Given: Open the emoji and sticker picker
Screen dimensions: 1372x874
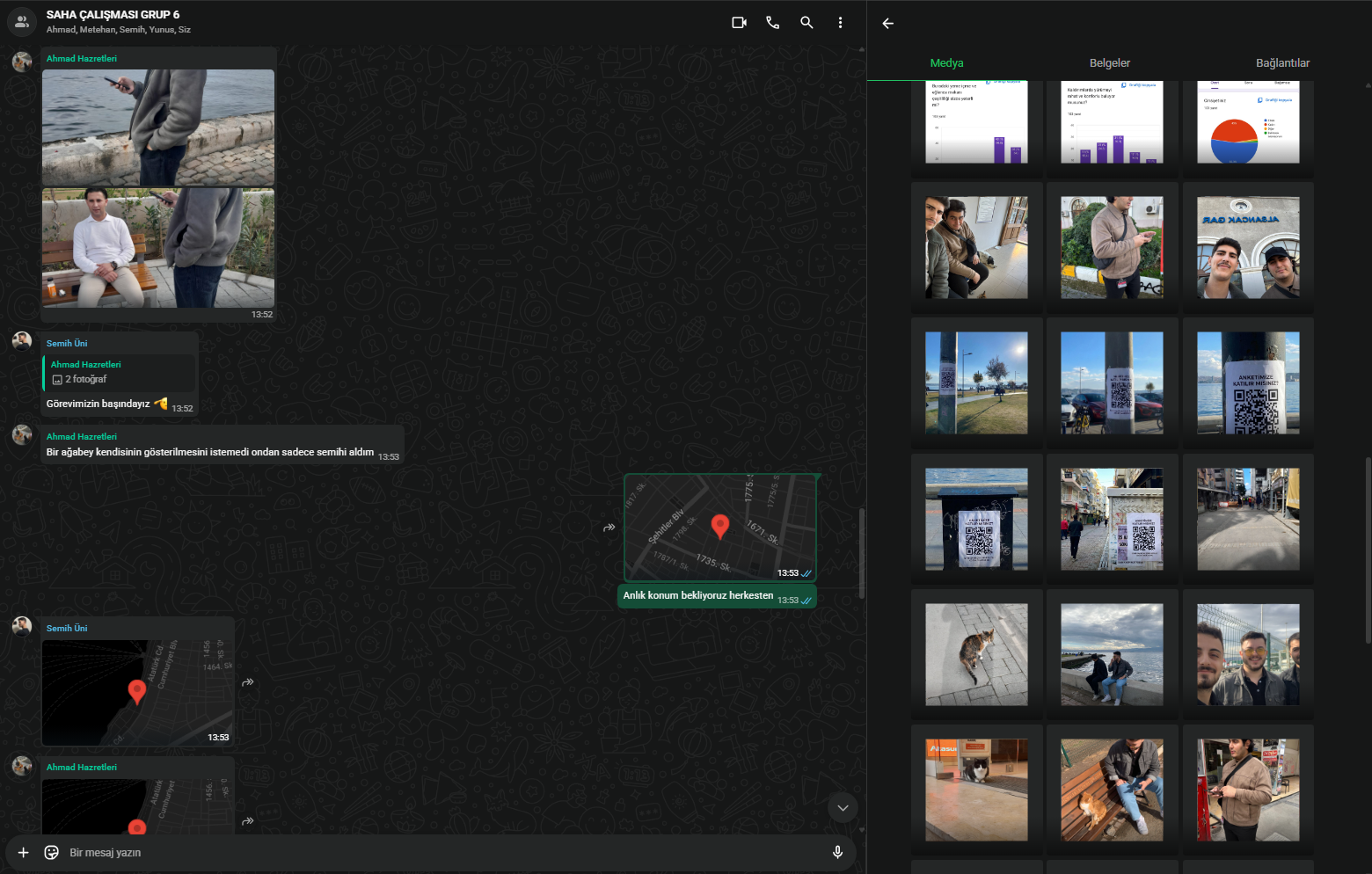Looking at the screenshot, I should (52, 852).
